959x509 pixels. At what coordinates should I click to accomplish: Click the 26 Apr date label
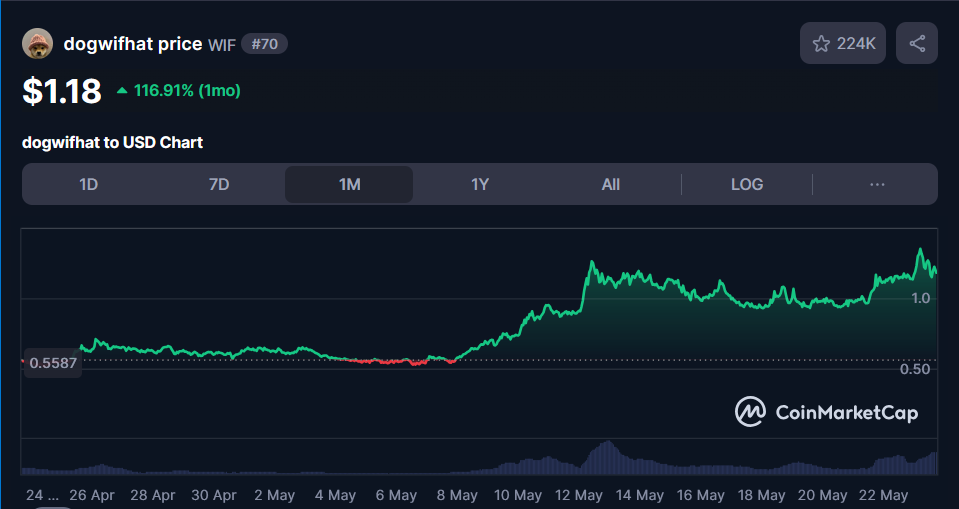[x=92, y=495]
